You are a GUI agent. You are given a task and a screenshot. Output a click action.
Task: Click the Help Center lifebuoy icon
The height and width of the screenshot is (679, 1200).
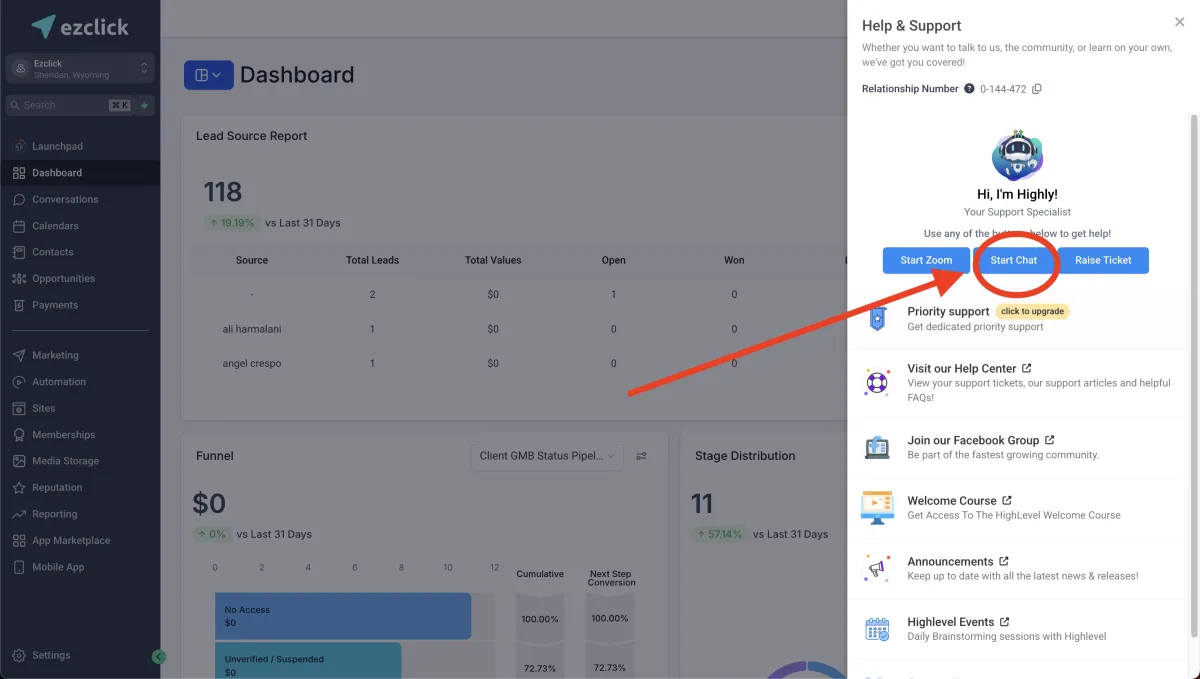click(x=877, y=382)
